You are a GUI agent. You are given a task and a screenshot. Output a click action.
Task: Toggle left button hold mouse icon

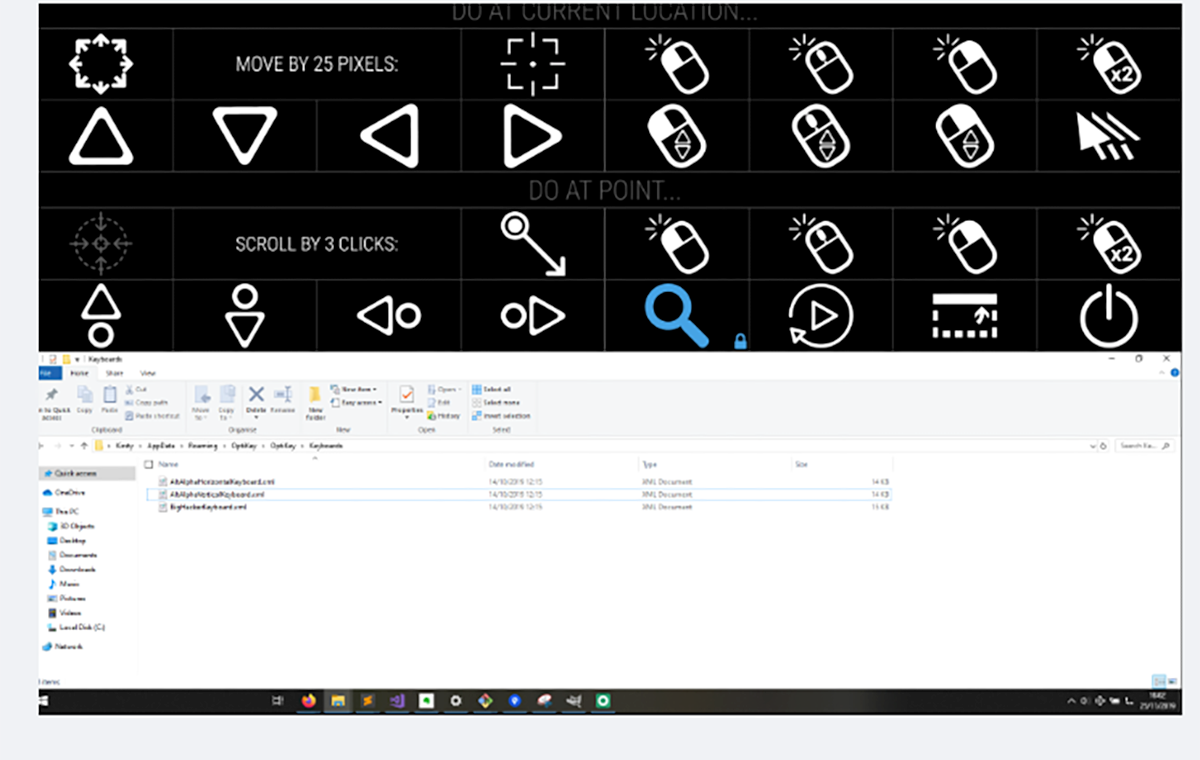677,136
